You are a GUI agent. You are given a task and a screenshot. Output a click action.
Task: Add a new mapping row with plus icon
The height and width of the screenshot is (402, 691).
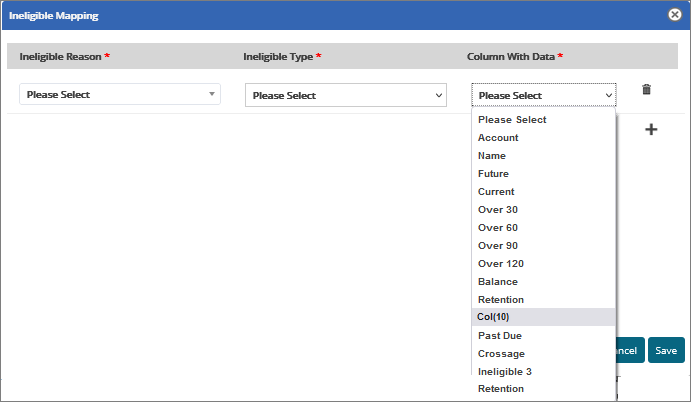coord(651,129)
